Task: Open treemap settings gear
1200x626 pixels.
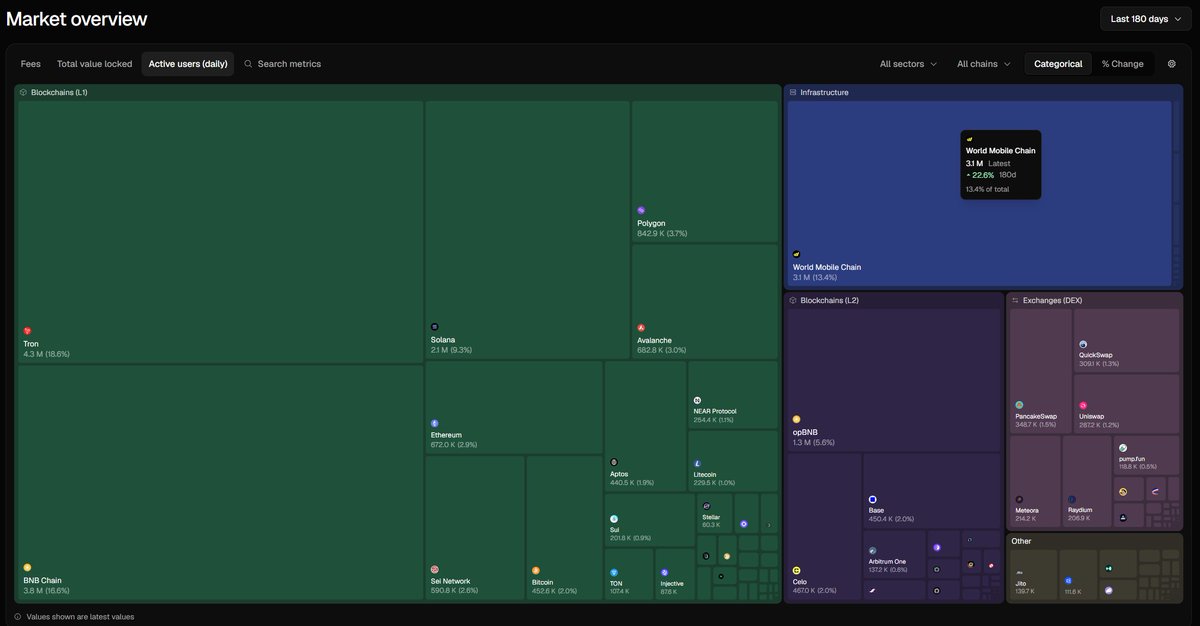Action: tap(1172, 64)
